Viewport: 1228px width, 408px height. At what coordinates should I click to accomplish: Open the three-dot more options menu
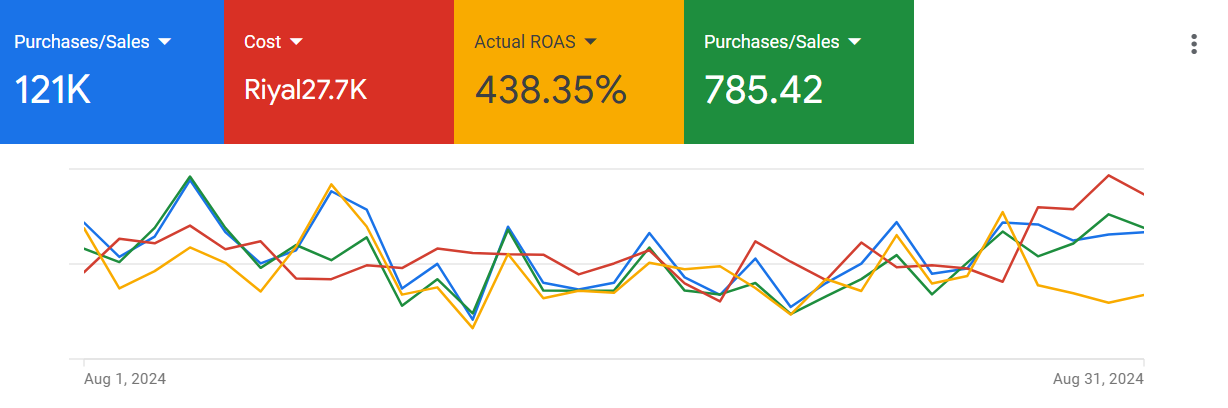(1193, 44)
